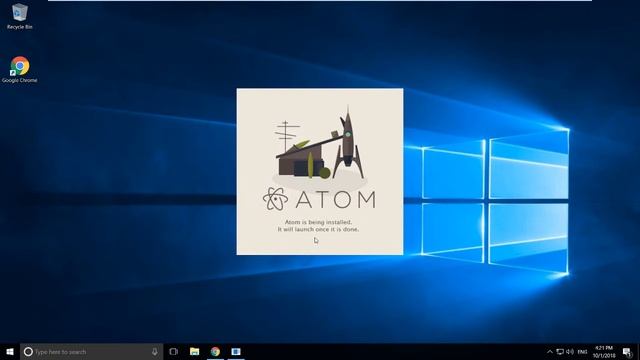Click the Atom logo in installer splash
The image size is (640, 360).
(x=276, y=199)
